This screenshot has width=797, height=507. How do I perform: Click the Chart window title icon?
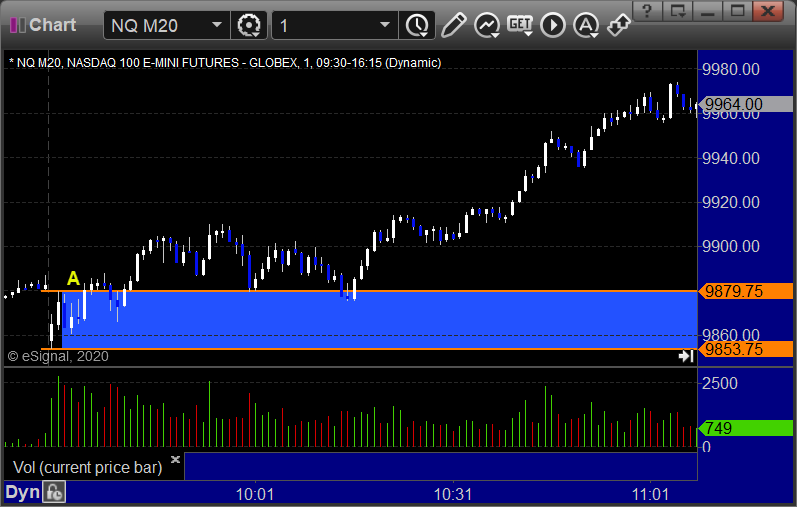(x=18, y=25)
